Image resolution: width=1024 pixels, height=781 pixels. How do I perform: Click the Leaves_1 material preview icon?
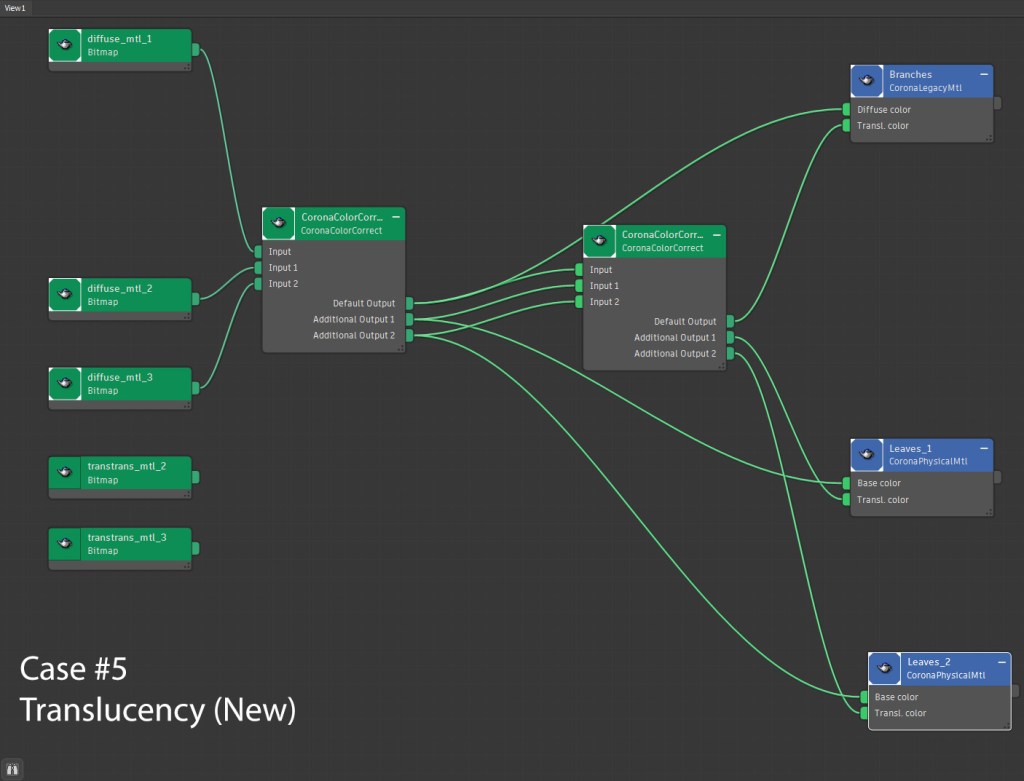pos(866,455)
